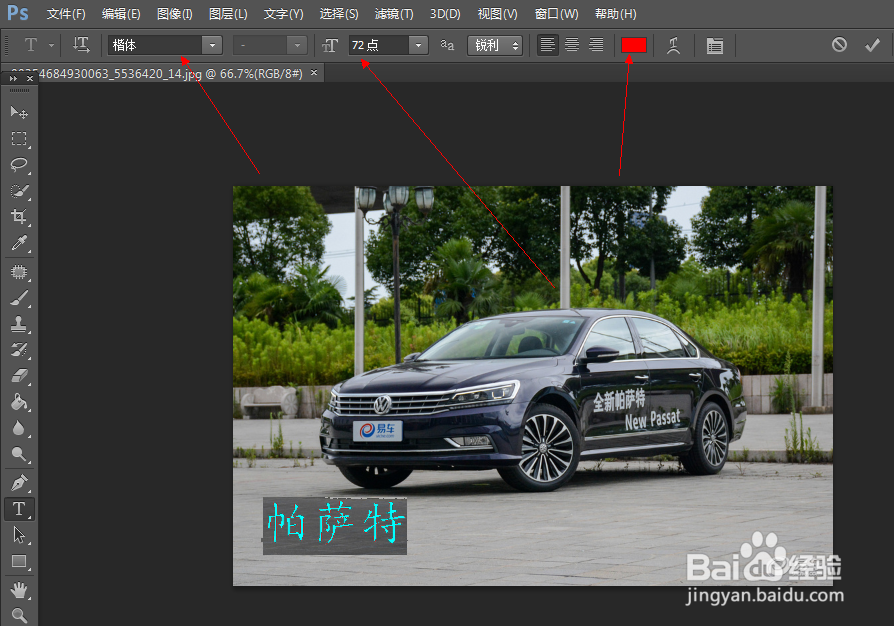Select the Clone Stamp tool

[19, 324]
